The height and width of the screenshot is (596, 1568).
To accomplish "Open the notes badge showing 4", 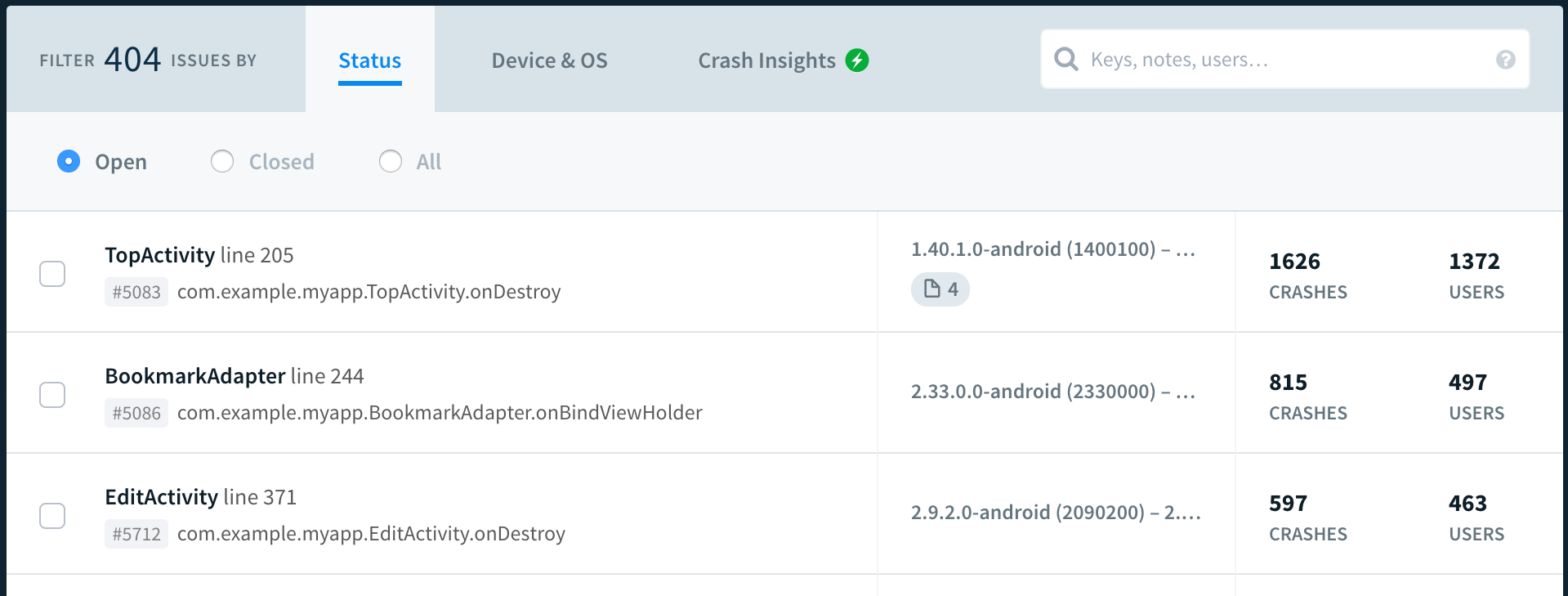I will [940, 289].
